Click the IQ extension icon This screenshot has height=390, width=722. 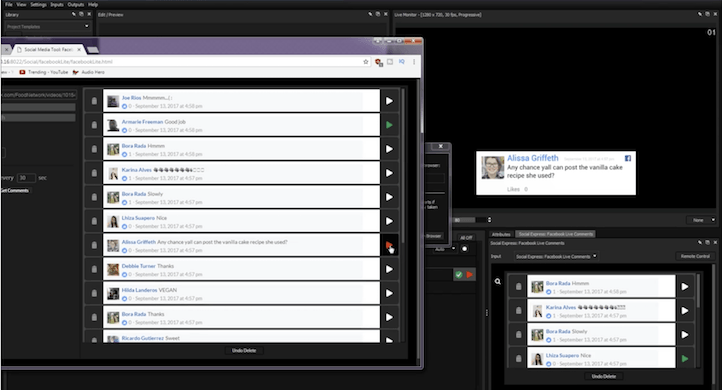click(402, 62)
